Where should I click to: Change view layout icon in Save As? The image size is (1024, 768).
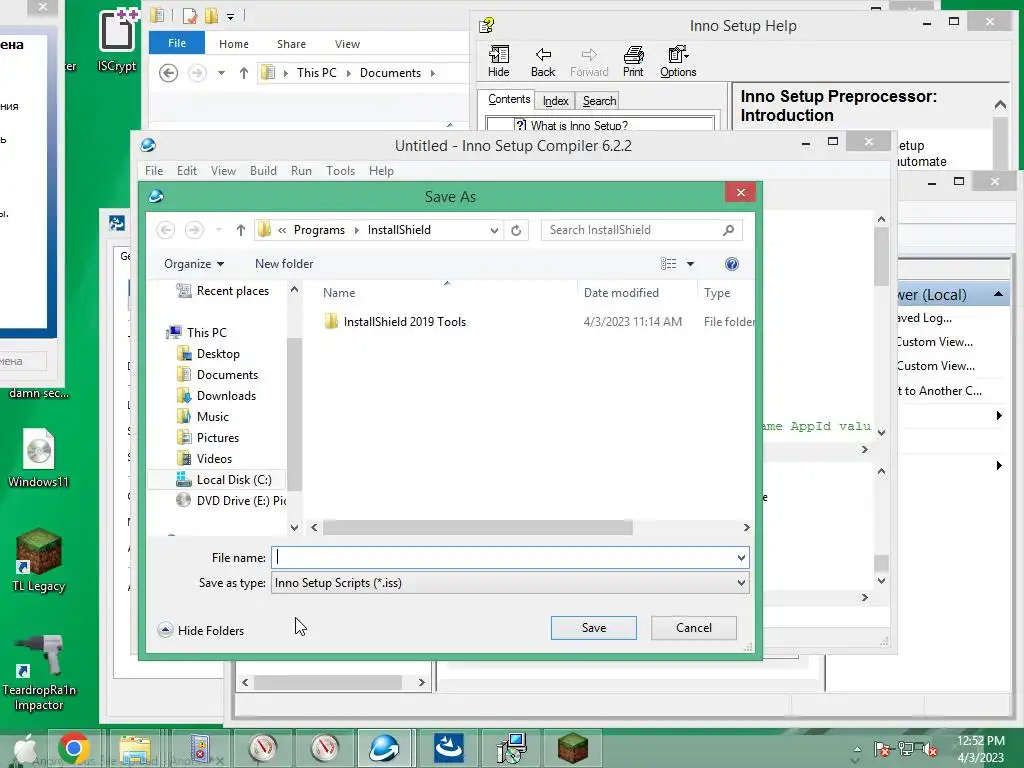[x=668, y=264]
